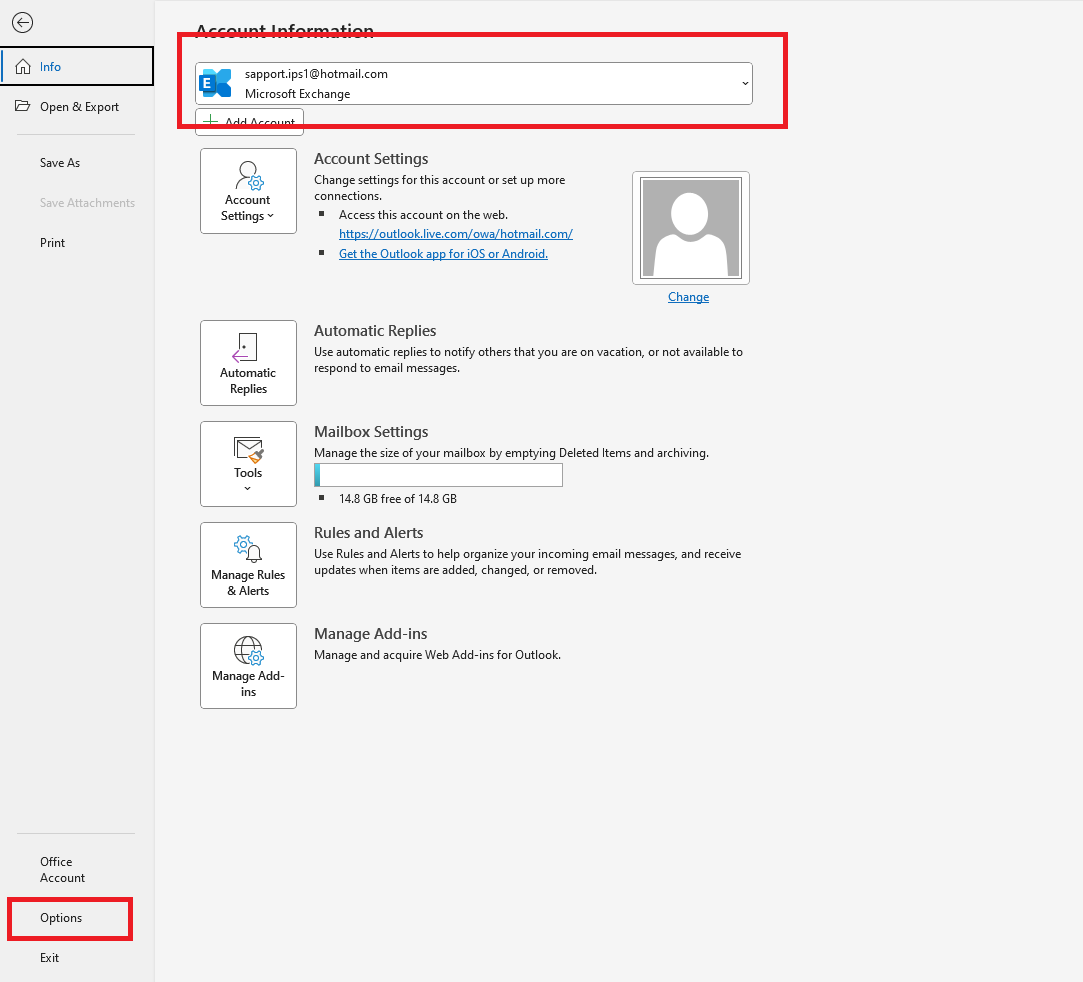
Task: Select Options from the sidebar
Action: click(60, 917)
